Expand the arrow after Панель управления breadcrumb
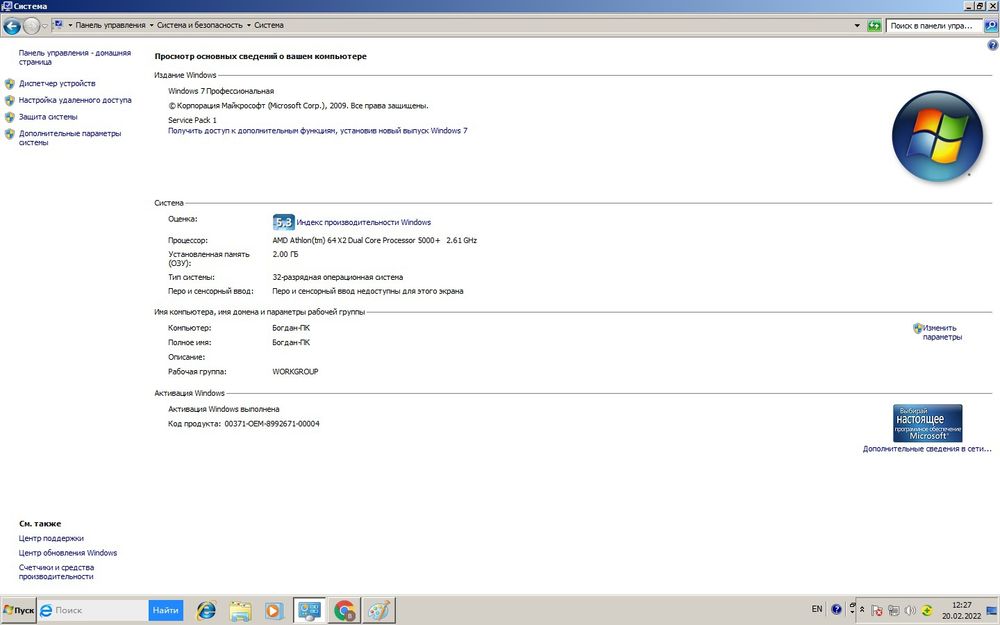This screenshot has width=1000, height=625. point(151,26)
